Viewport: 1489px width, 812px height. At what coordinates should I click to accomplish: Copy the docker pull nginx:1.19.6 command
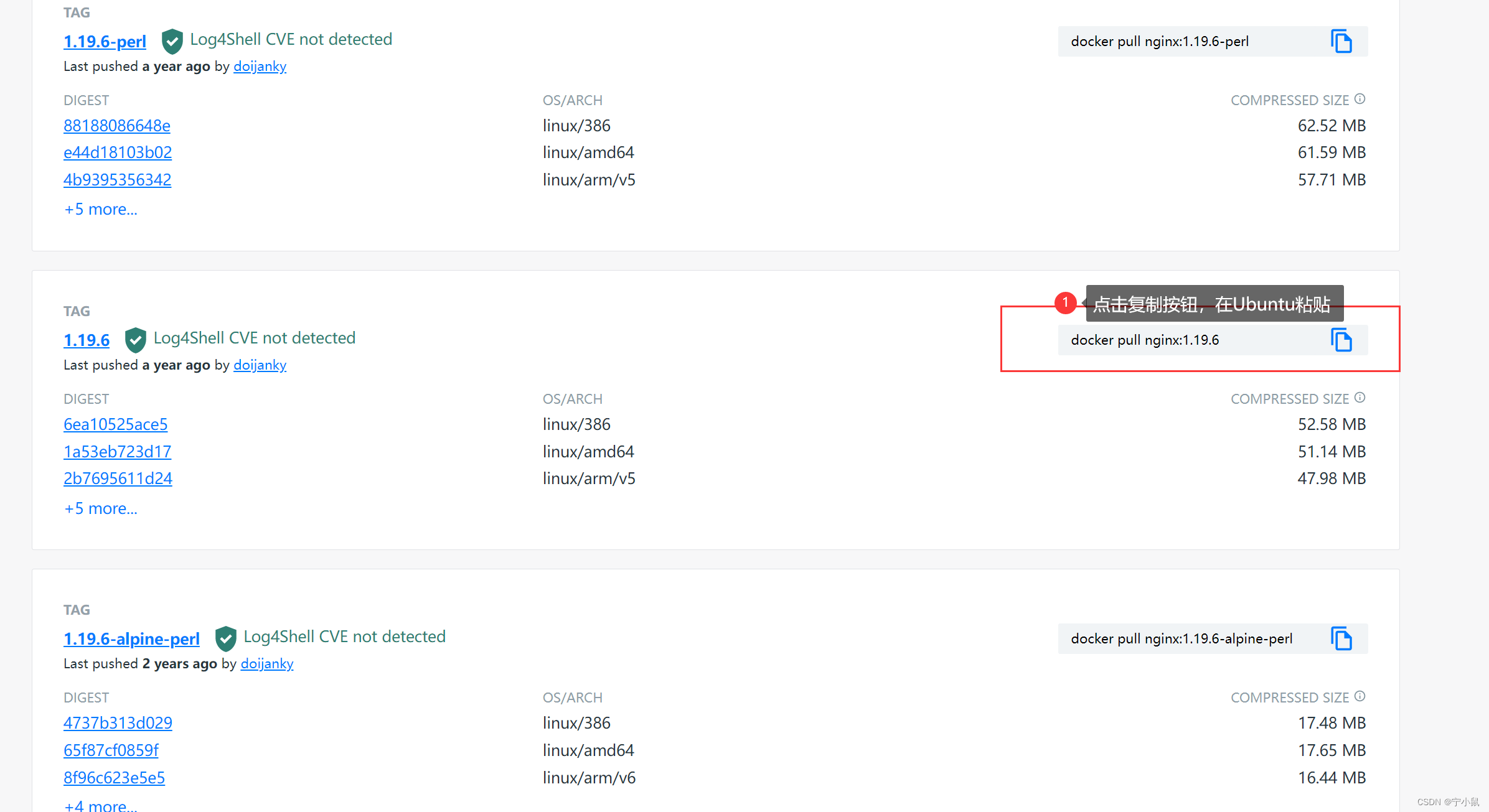(x=1341, y=340)
